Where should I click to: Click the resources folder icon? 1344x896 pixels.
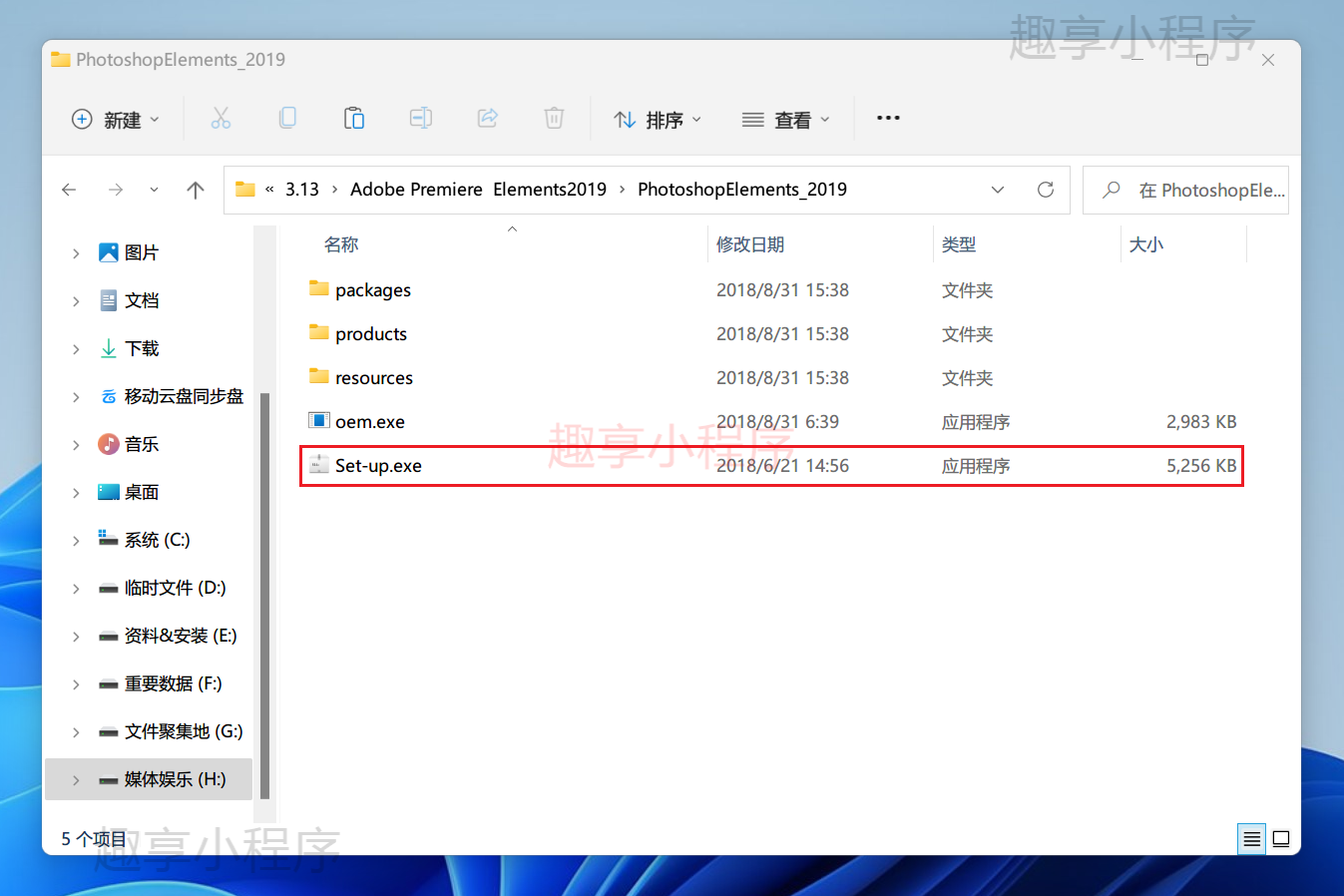coord(319,376)
